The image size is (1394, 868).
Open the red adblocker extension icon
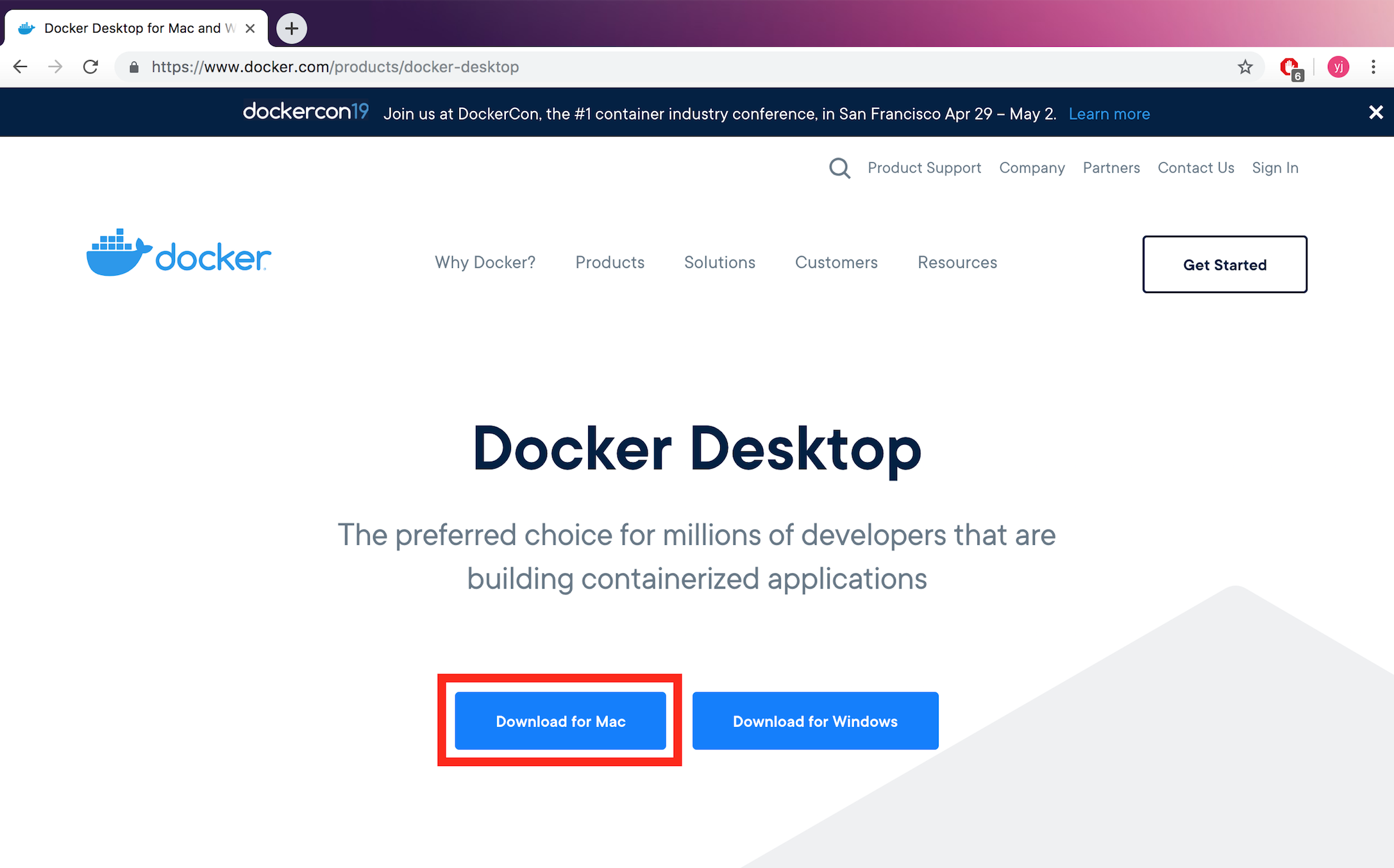click(1289, 67)
